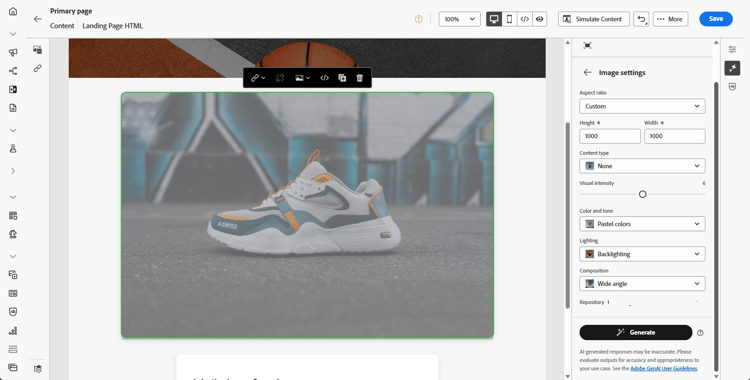Open the settings sliders icon on right rail
This screenshot has width=750, height=380.
pos(732,49)
